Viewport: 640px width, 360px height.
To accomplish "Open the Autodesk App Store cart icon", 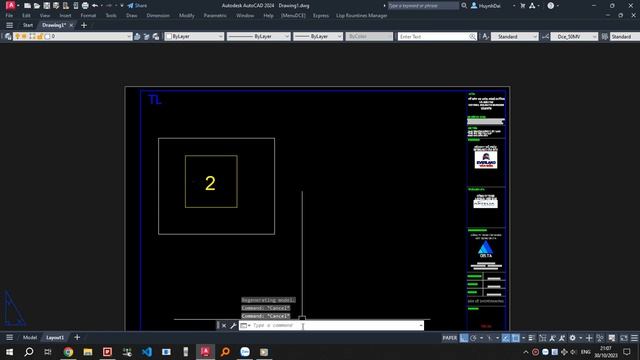I will pyautogui.click(x=522, y=6).
